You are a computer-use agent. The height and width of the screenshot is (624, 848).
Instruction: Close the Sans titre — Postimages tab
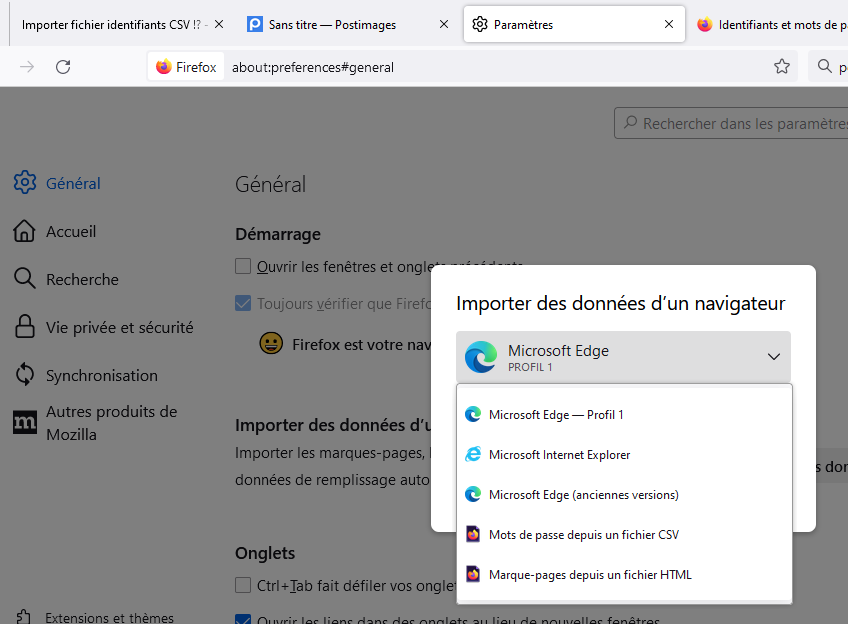coord(444,24)
